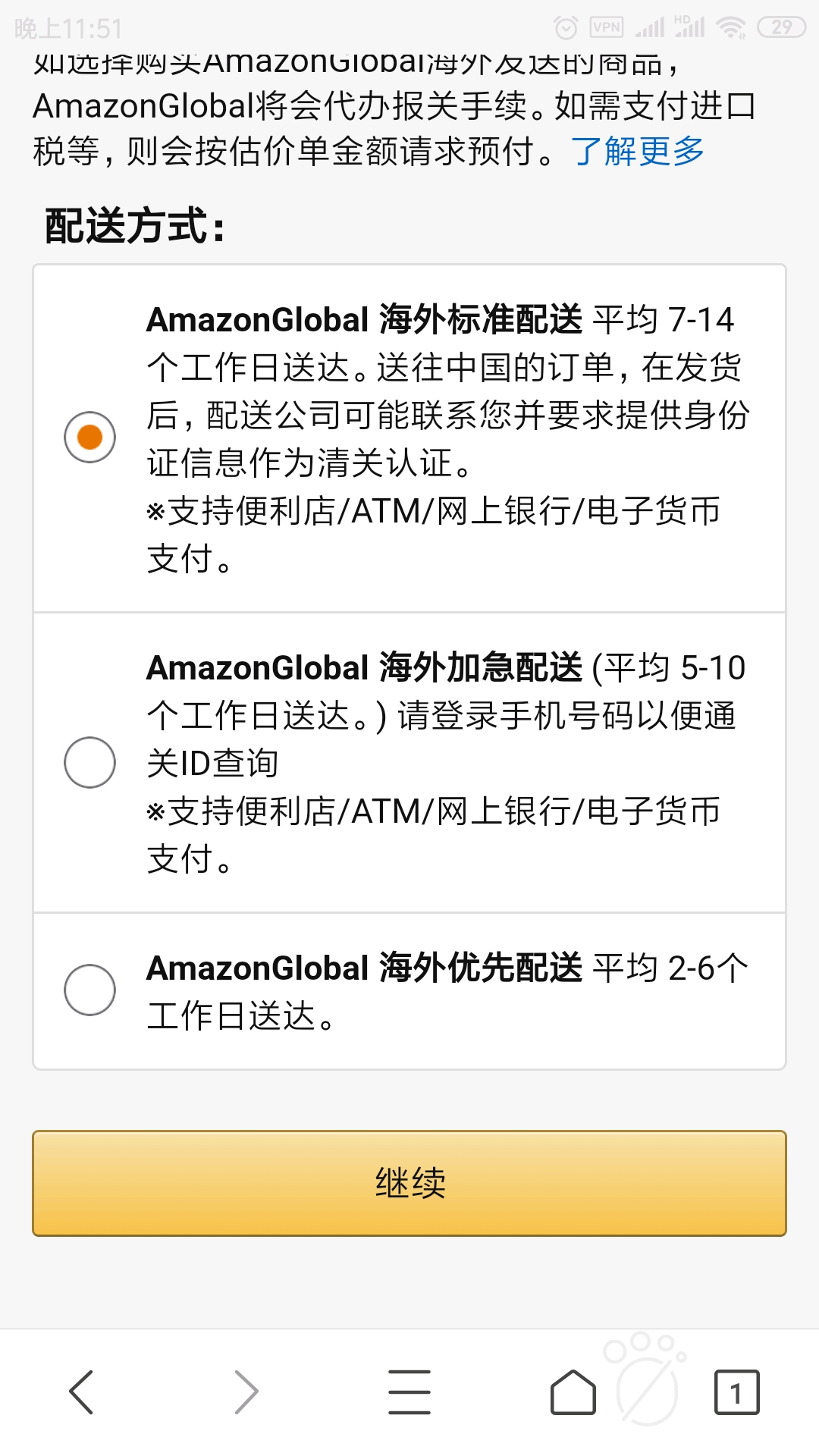
Task: Select 海外加急配送 radio button
Action: tap(89, 762)
